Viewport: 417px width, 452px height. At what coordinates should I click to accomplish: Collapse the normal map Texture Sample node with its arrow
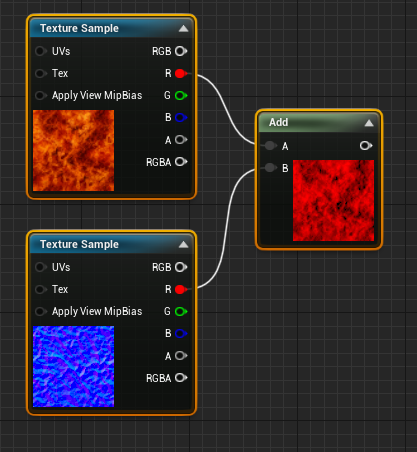(183, 245)
